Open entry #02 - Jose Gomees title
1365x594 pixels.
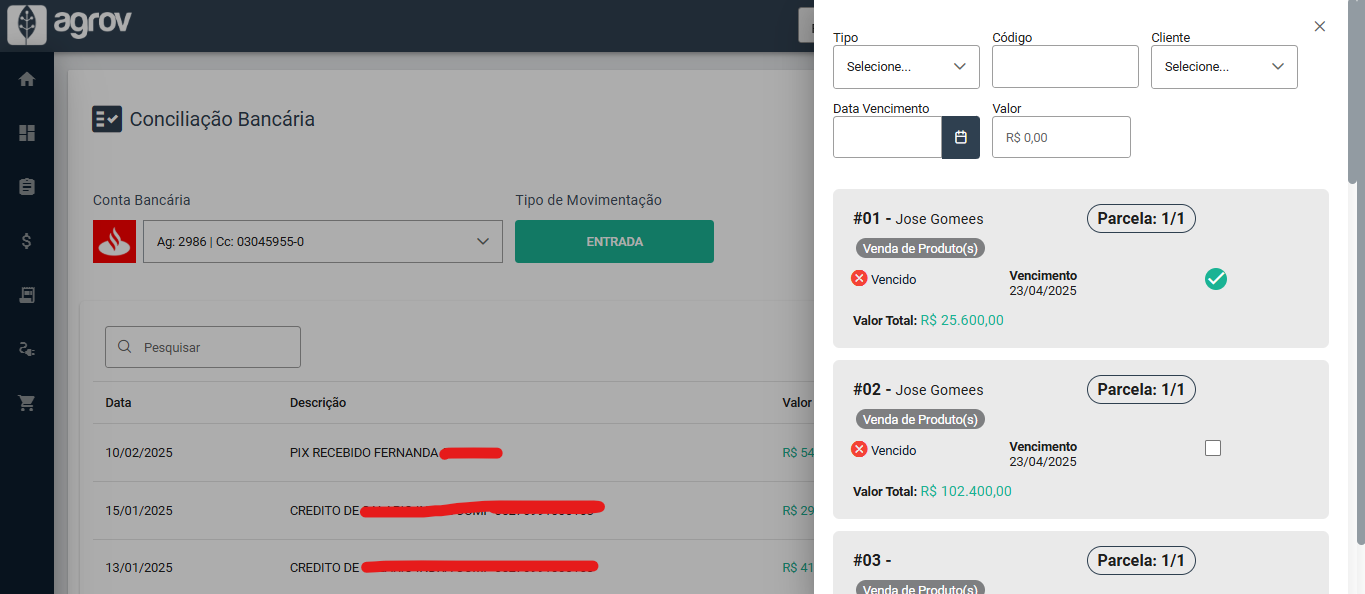click(x=918, y=390)
